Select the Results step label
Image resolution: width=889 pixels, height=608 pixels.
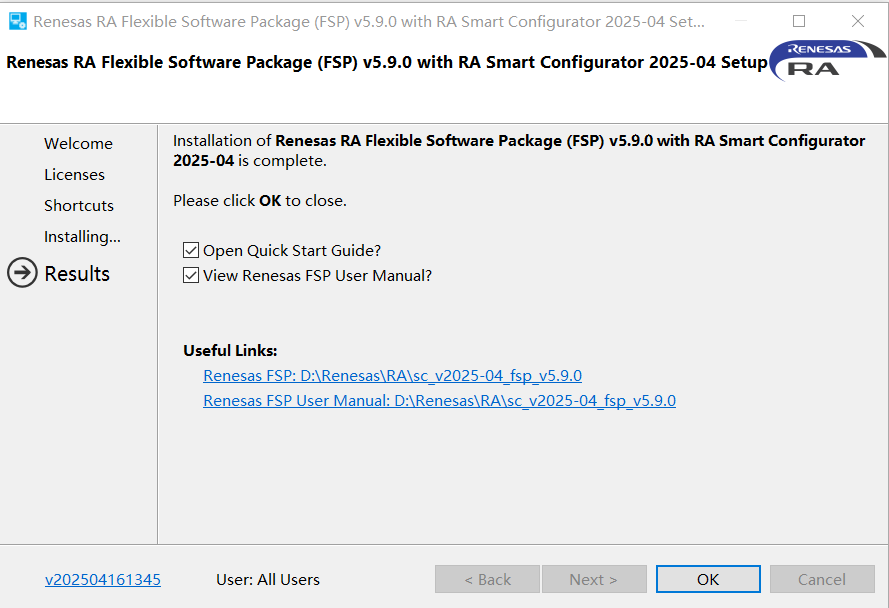pyautogui.click(x=77, y=274)
